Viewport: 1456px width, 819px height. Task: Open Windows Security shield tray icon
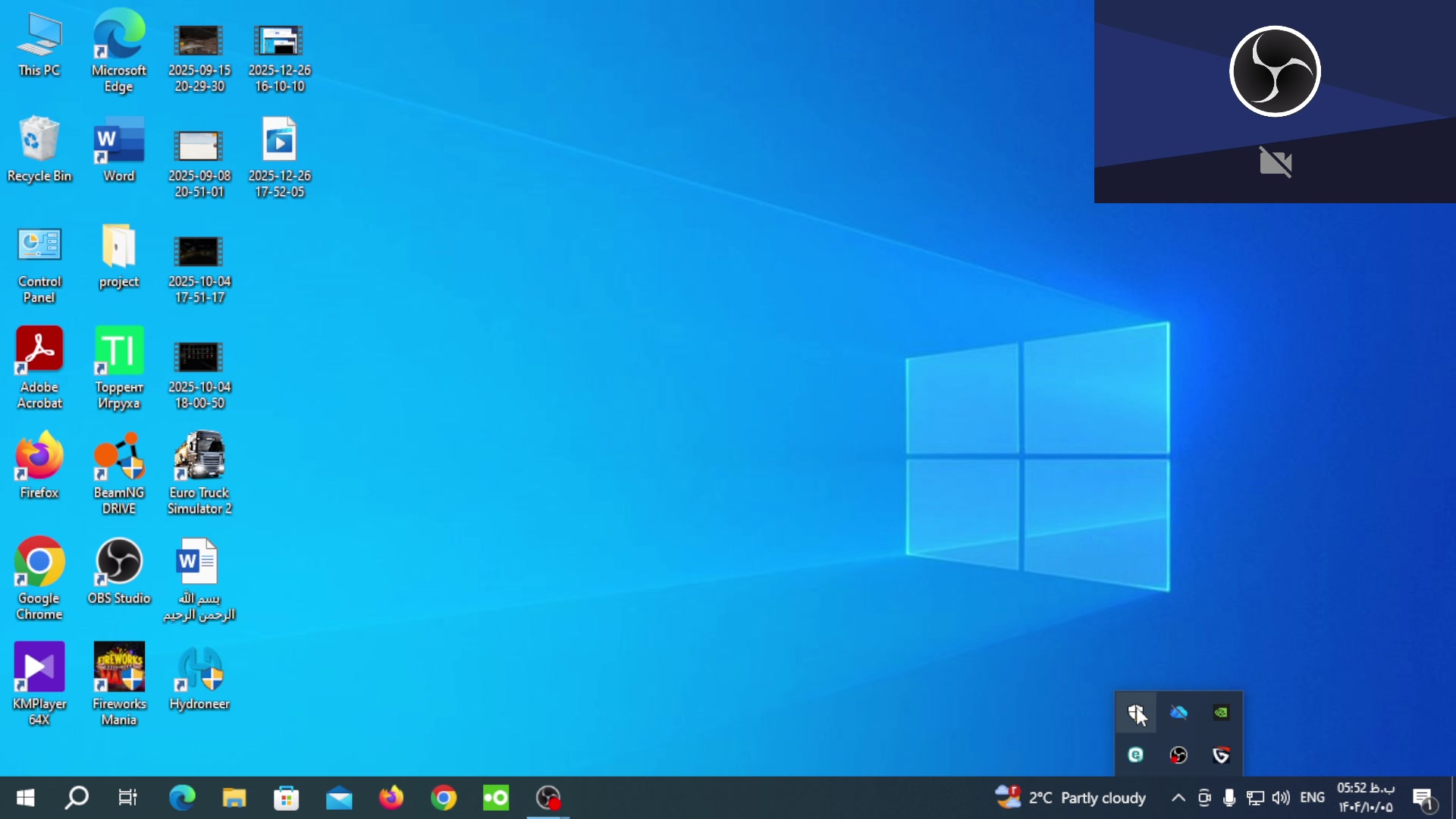(1135, 712)
